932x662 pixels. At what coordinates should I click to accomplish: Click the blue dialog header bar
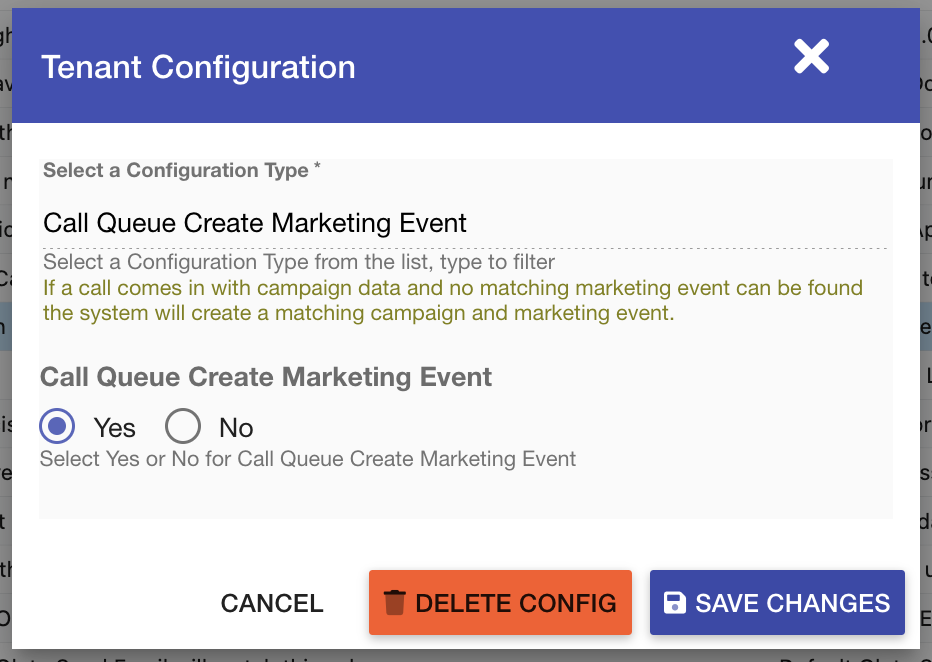pyautogui.click(x=560, y=67)
